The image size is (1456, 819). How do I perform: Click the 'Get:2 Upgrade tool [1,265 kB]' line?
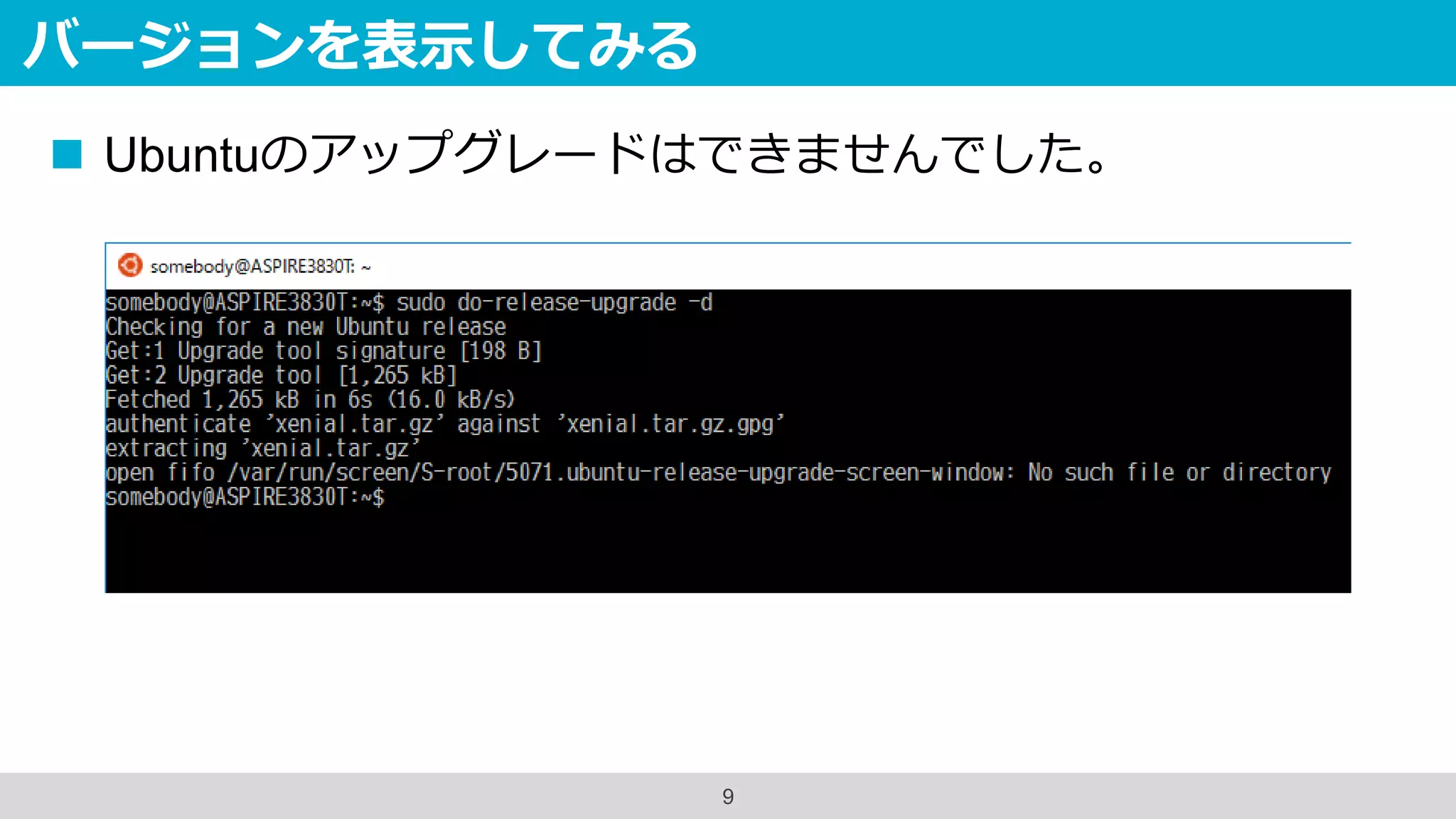(281, 375)
